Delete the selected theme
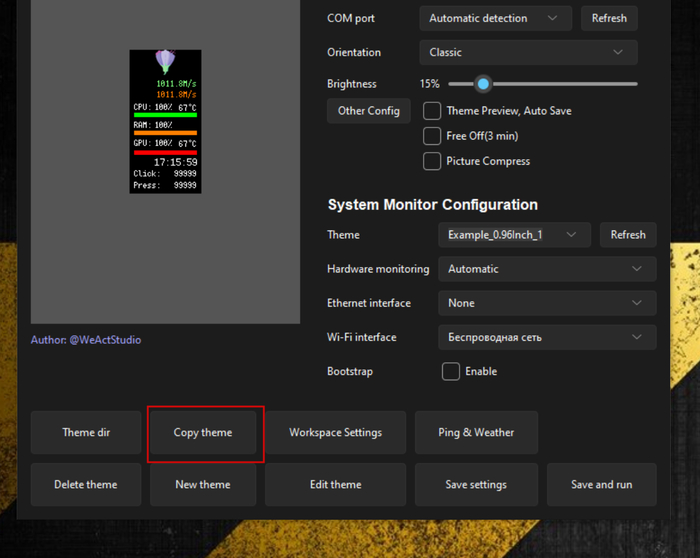 pyautogui.click(x=86, y=485)
